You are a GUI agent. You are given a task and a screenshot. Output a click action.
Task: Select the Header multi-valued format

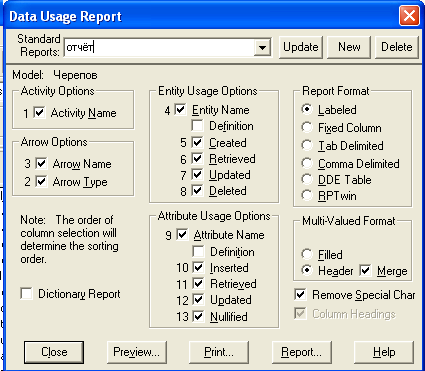307,270
